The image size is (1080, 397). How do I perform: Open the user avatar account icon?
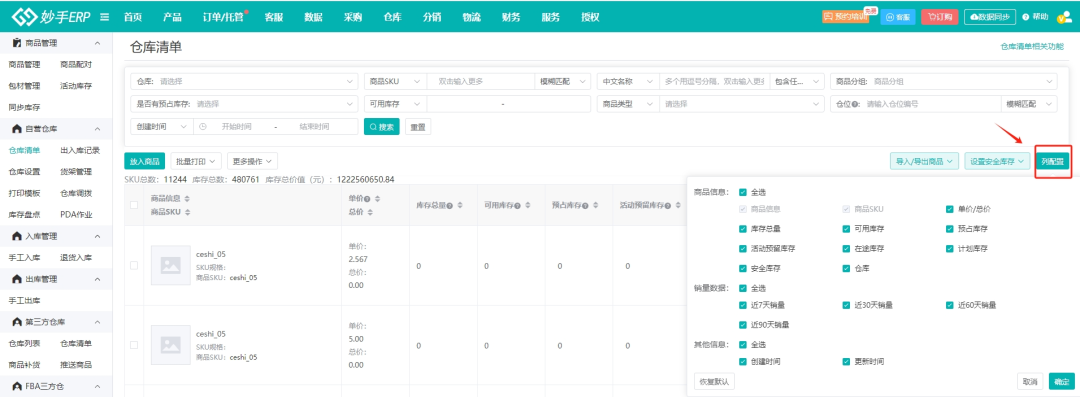pos(1064,17)
